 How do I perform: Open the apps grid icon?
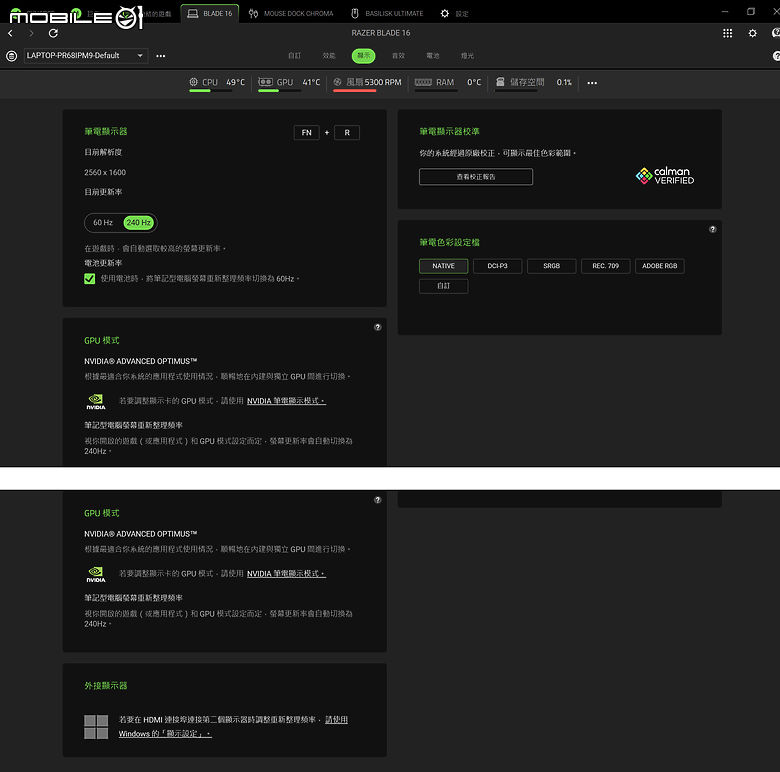[727, 33]
